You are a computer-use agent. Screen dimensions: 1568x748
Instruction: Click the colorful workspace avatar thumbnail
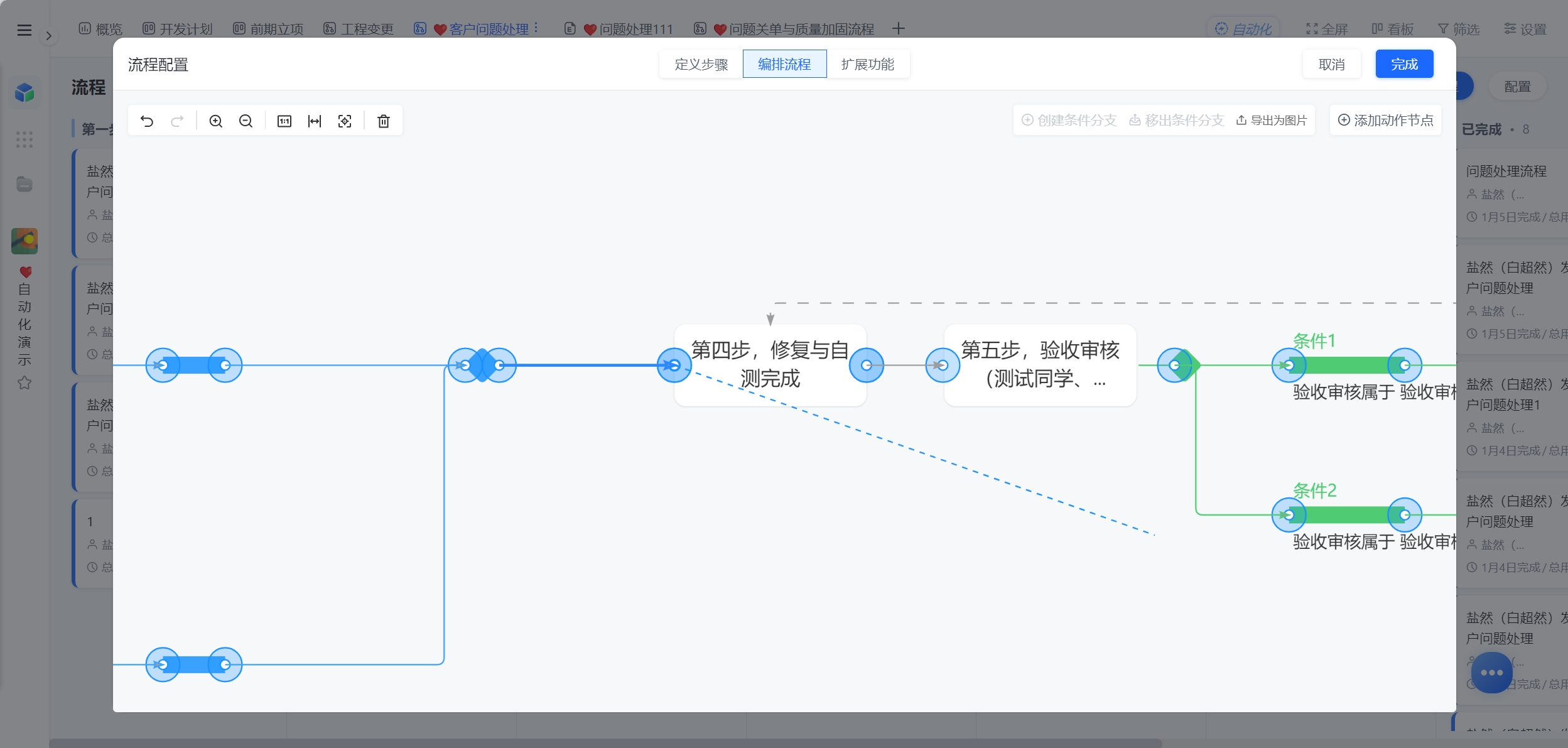pos(24,241)
